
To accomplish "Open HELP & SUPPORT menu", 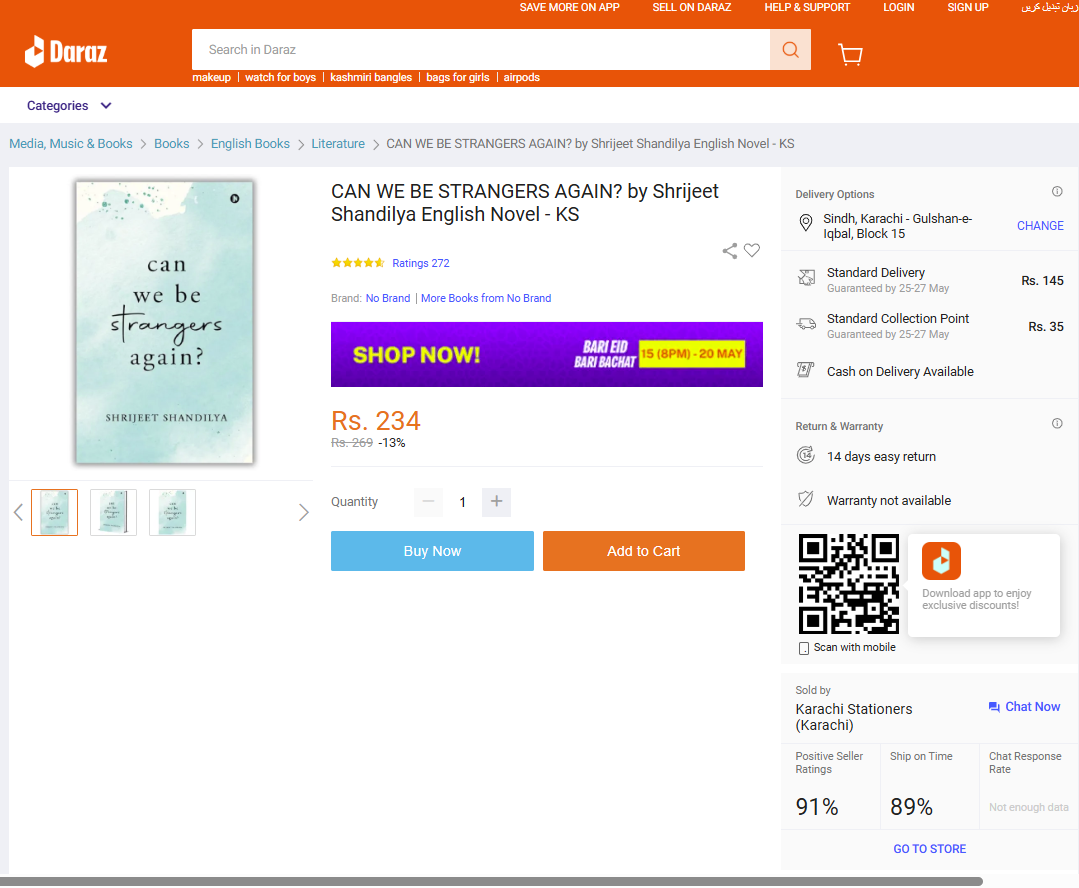I will click(x=807, y=8).
